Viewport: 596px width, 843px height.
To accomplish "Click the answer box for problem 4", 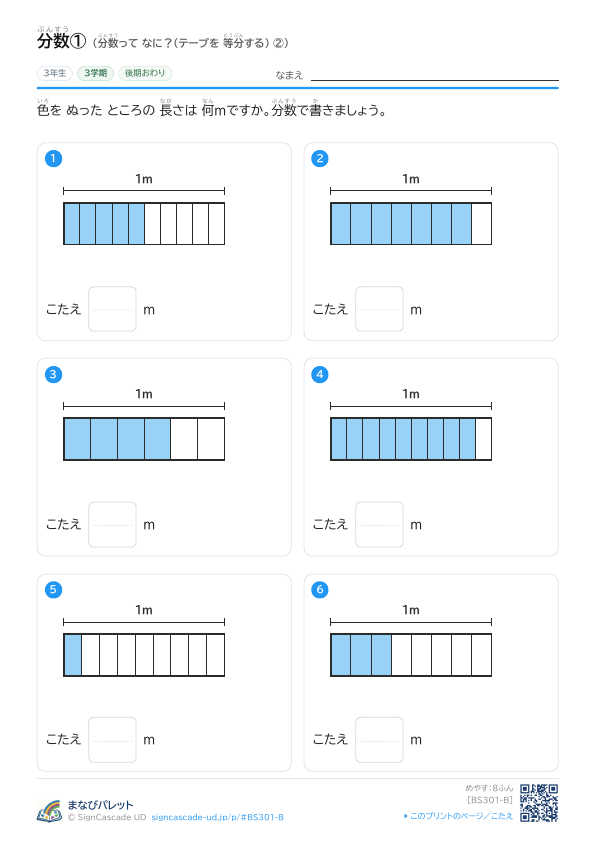I will (x=379, y=525).
